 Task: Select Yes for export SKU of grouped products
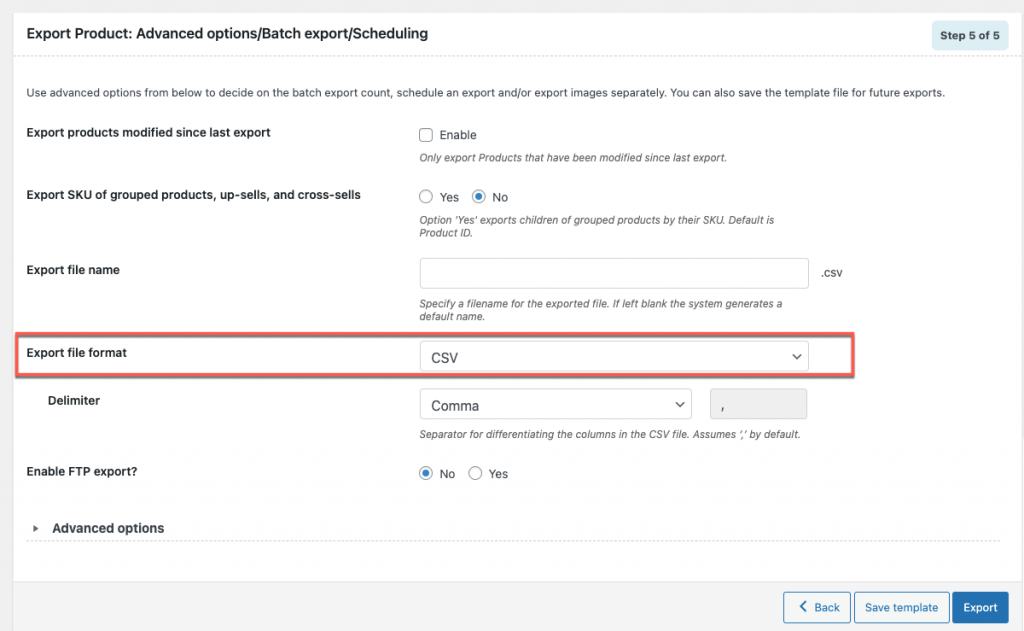coord(426,197)
